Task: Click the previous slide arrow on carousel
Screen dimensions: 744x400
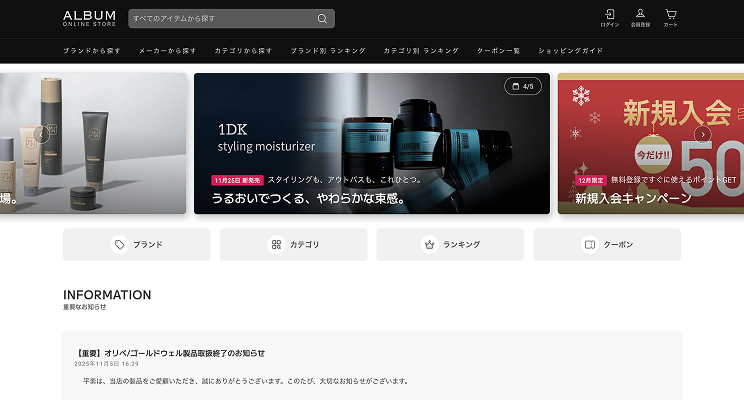Action: tap(41, 135)
